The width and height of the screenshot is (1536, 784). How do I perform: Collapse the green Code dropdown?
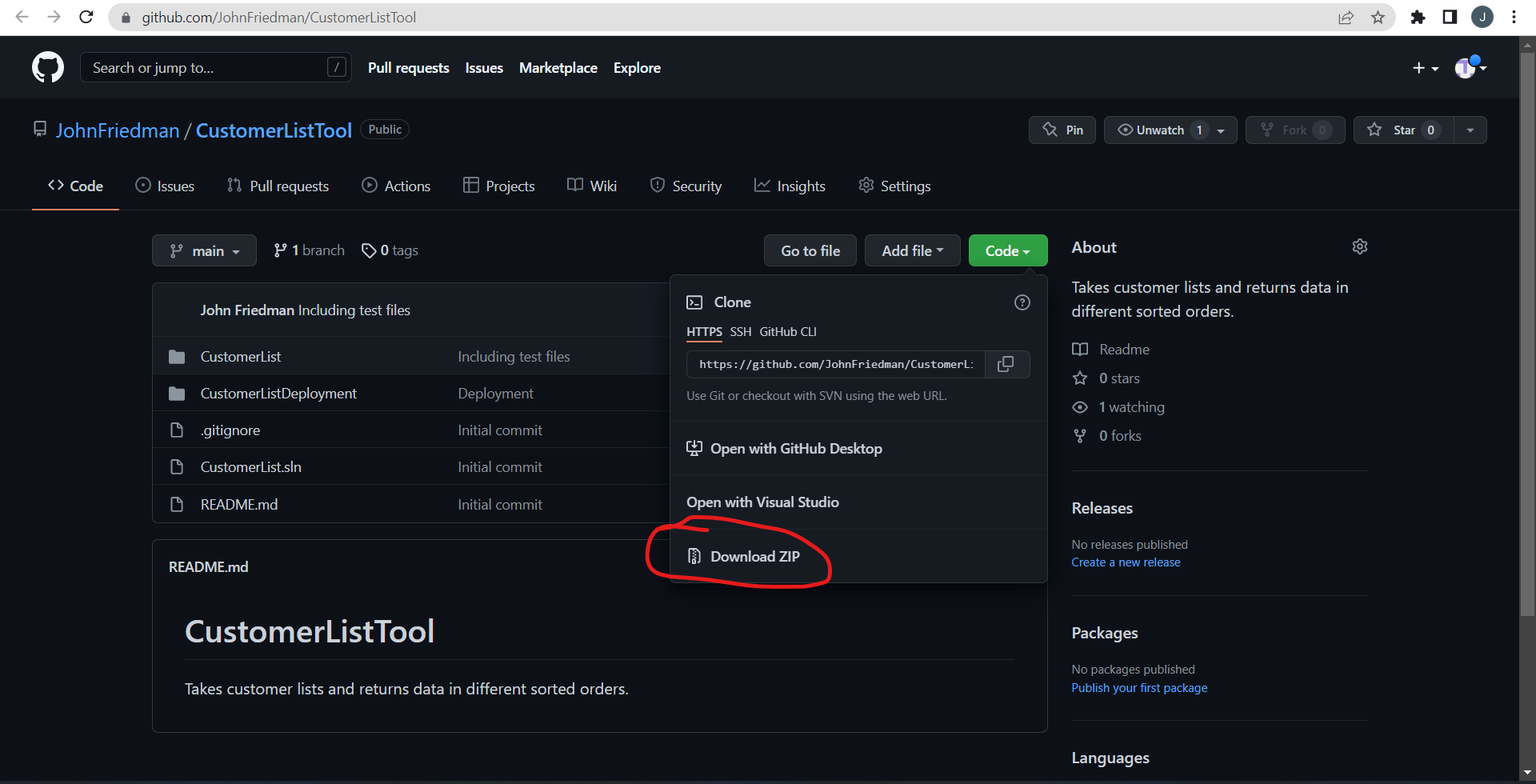1008,250
